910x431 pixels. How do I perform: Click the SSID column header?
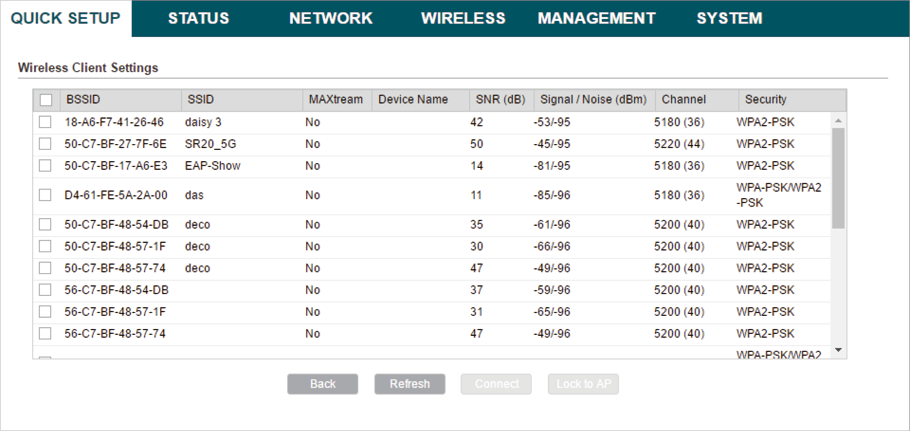[200, 100]
